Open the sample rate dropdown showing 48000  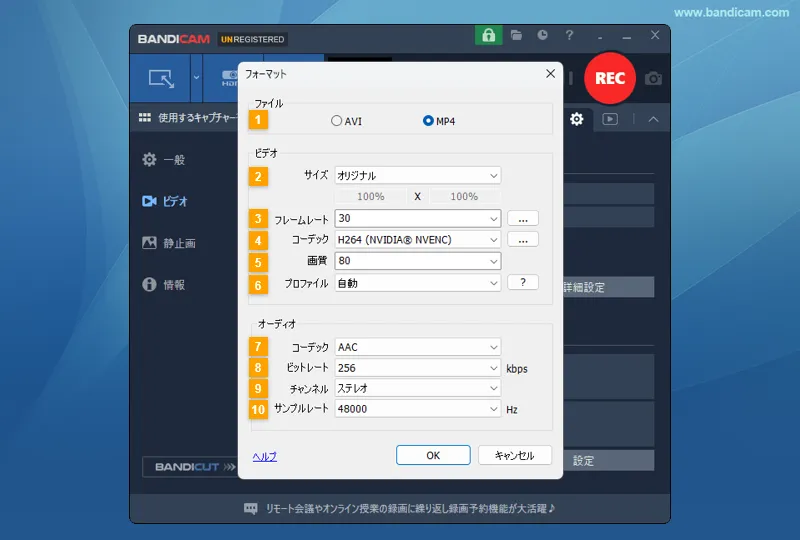point(417,409)
